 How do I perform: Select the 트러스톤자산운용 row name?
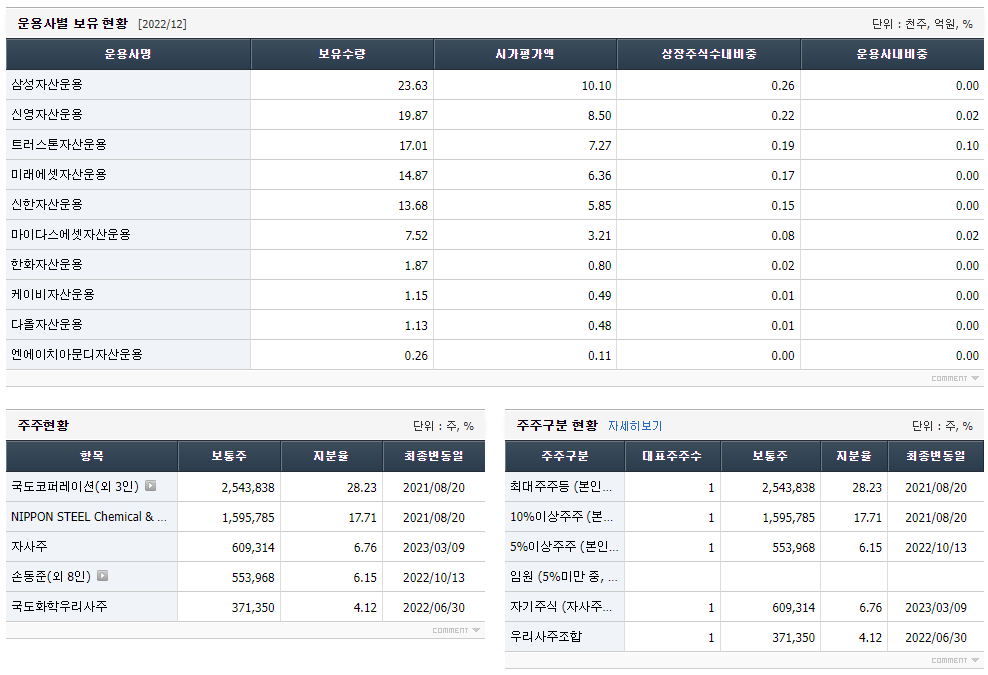pyautogui.click(x=59, y=144)
